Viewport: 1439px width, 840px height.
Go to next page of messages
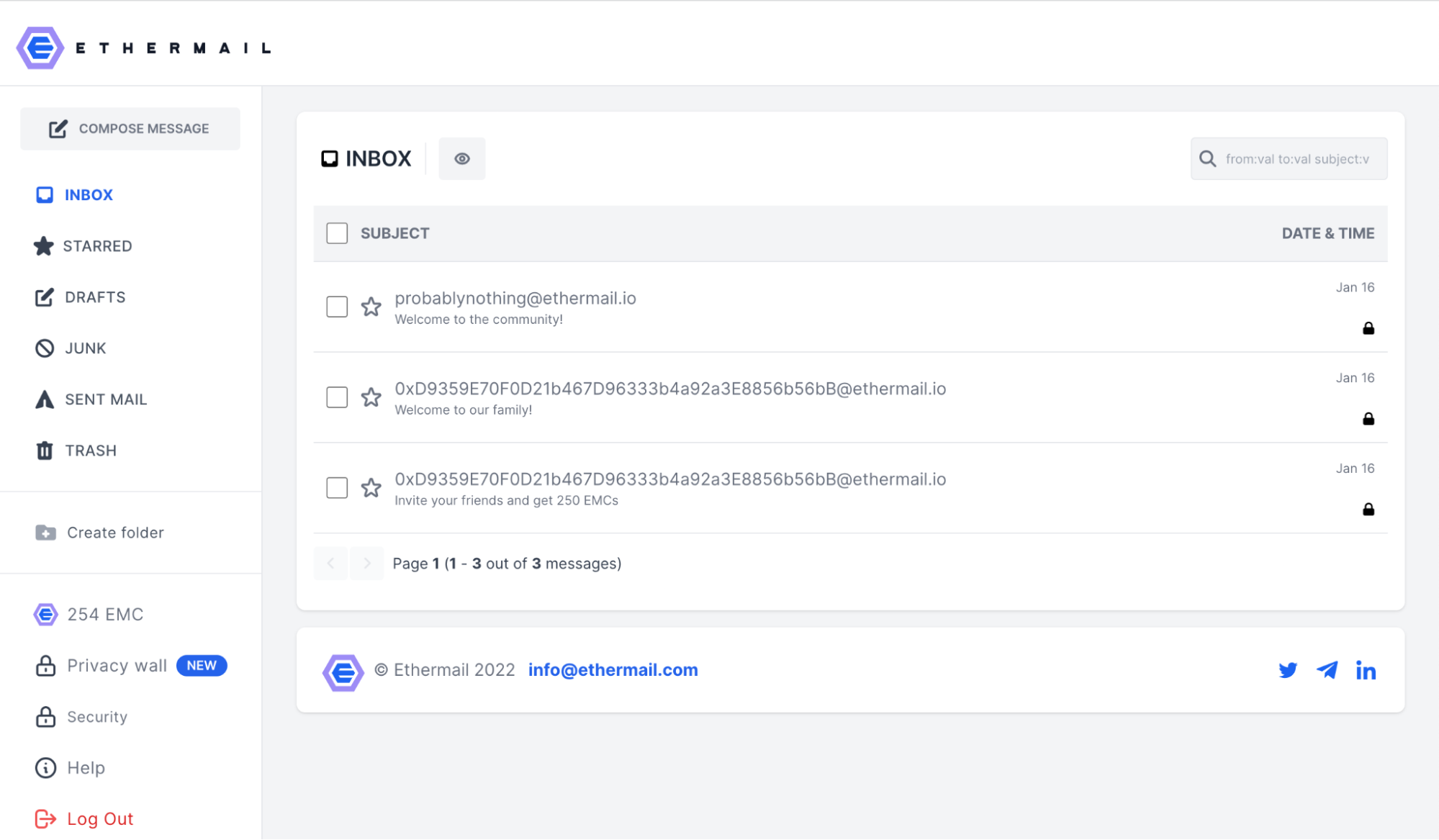[367, 564]
